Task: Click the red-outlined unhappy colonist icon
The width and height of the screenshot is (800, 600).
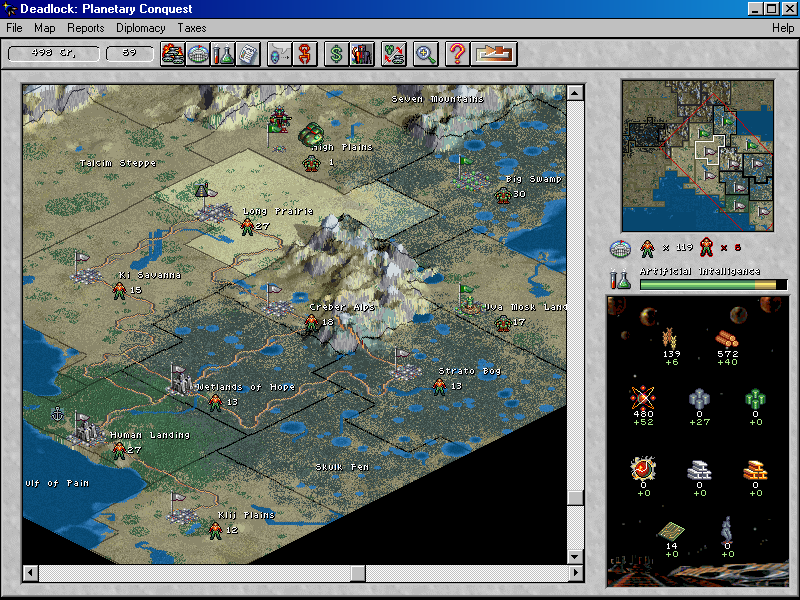Action: click(x=707, y=247)
